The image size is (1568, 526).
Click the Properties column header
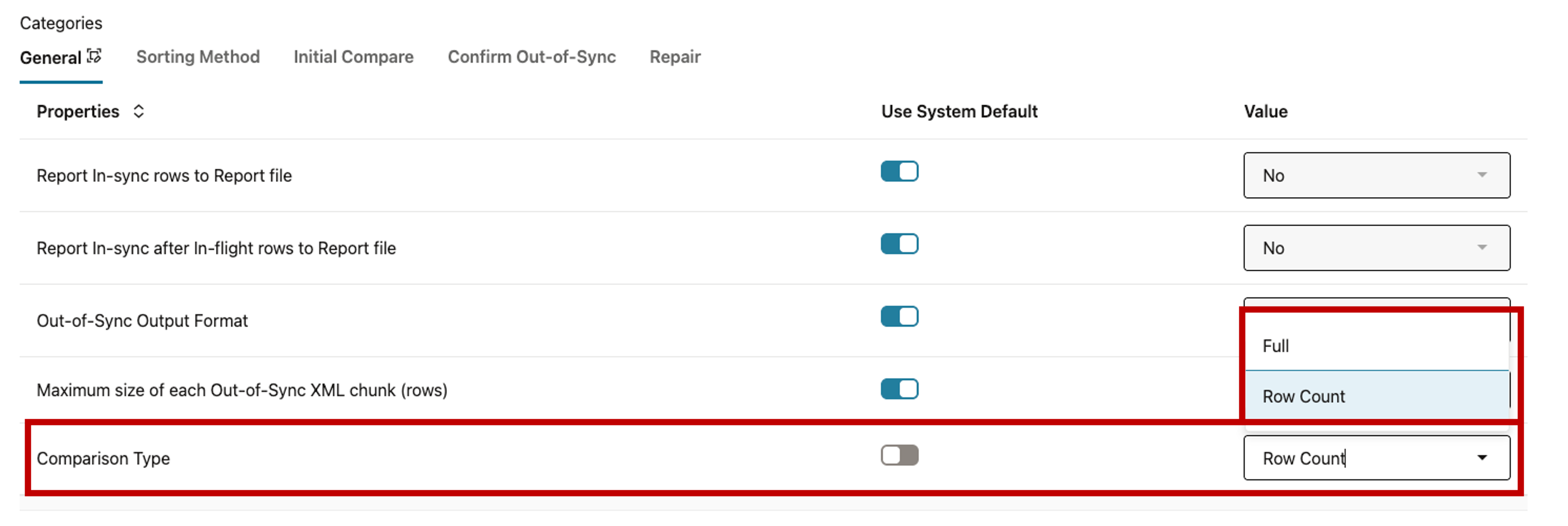pyautogui.click(x=78, y=111)
